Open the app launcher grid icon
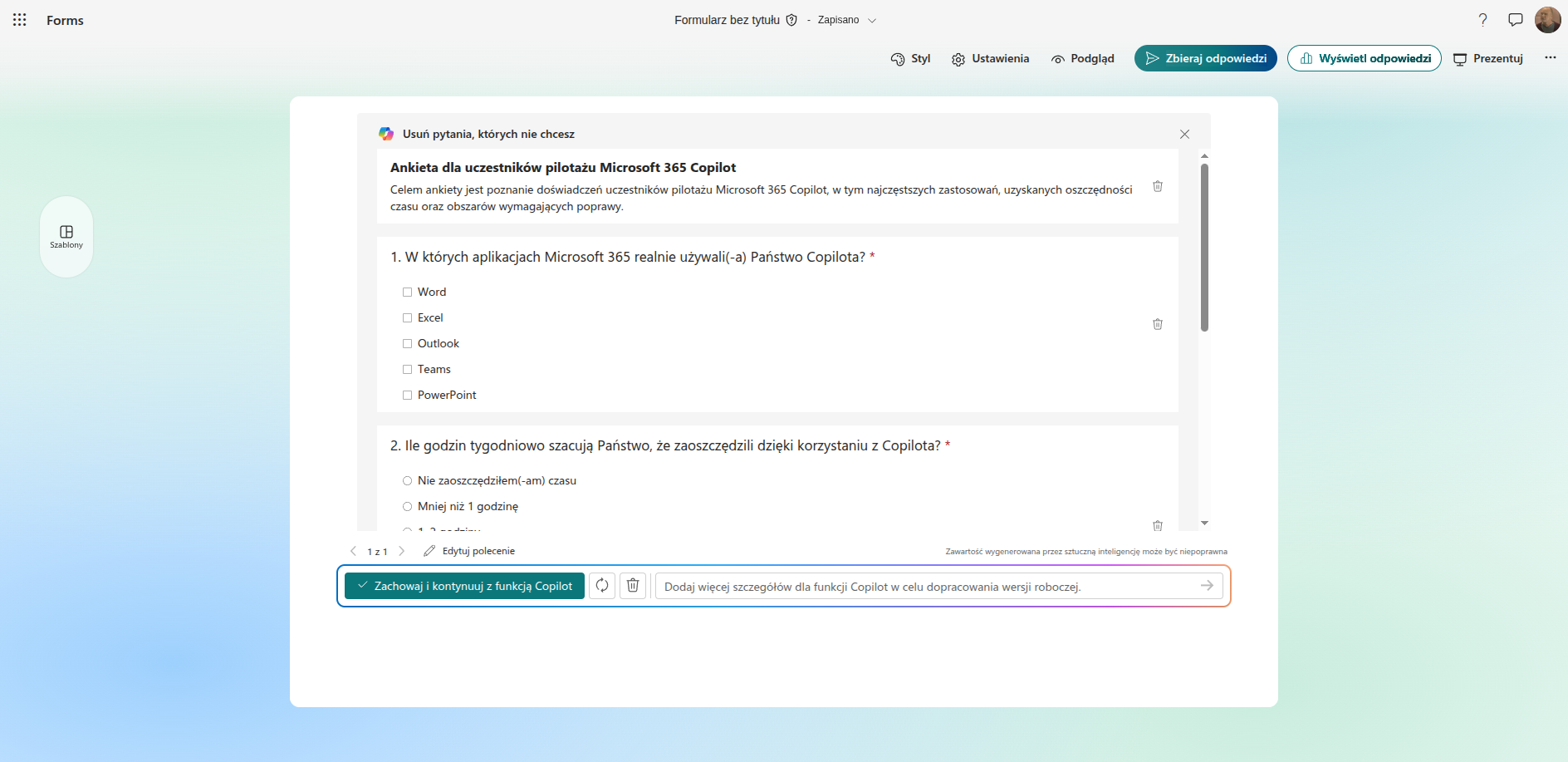The height and width of the screenshot is (762, 1568). (20, 20)
